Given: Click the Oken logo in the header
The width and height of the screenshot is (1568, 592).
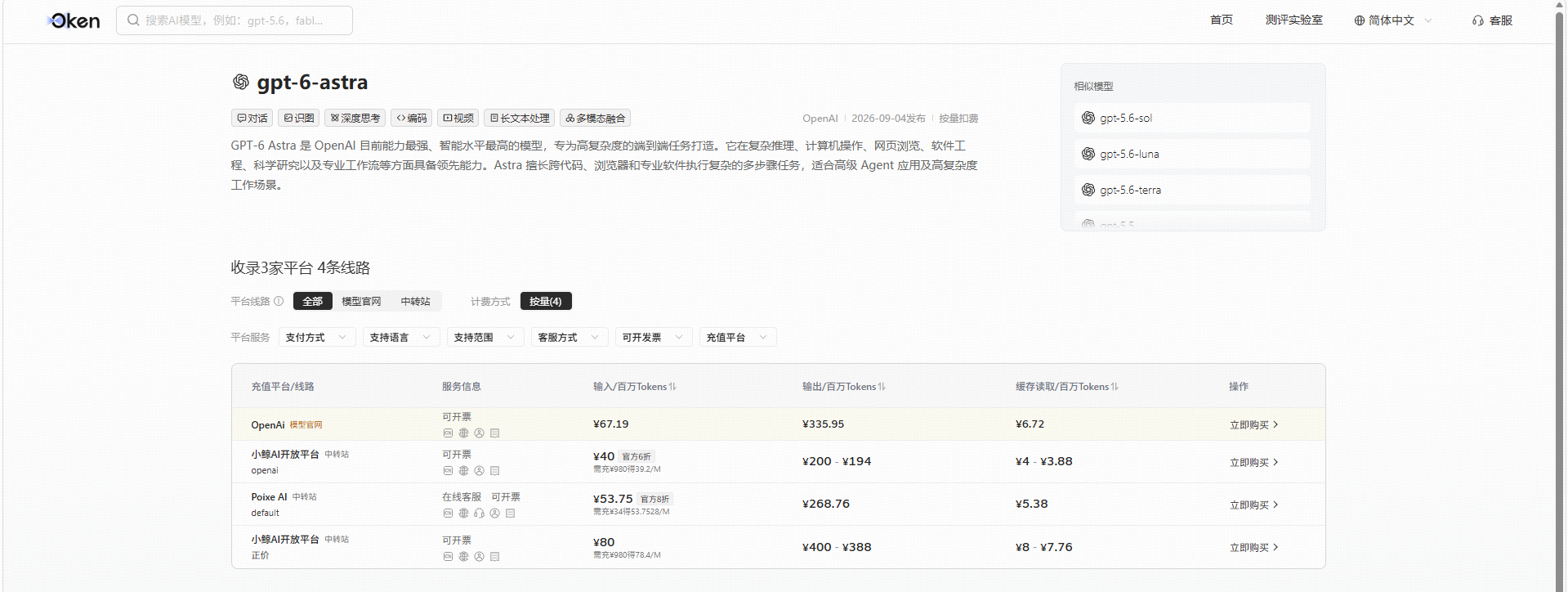Looking at the screenshot, I should pyautogui.click(x=74, y=20).
